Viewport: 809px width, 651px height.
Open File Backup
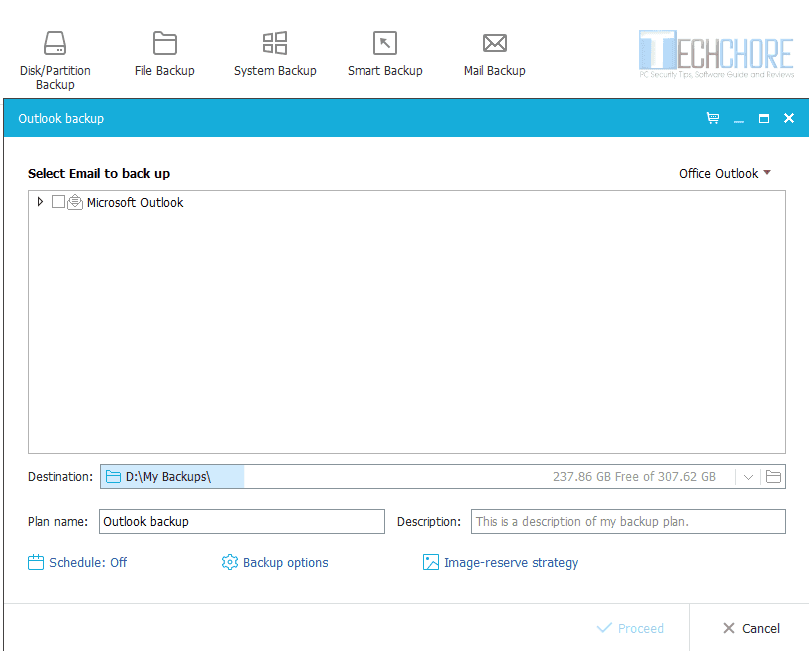click(165, 54)
